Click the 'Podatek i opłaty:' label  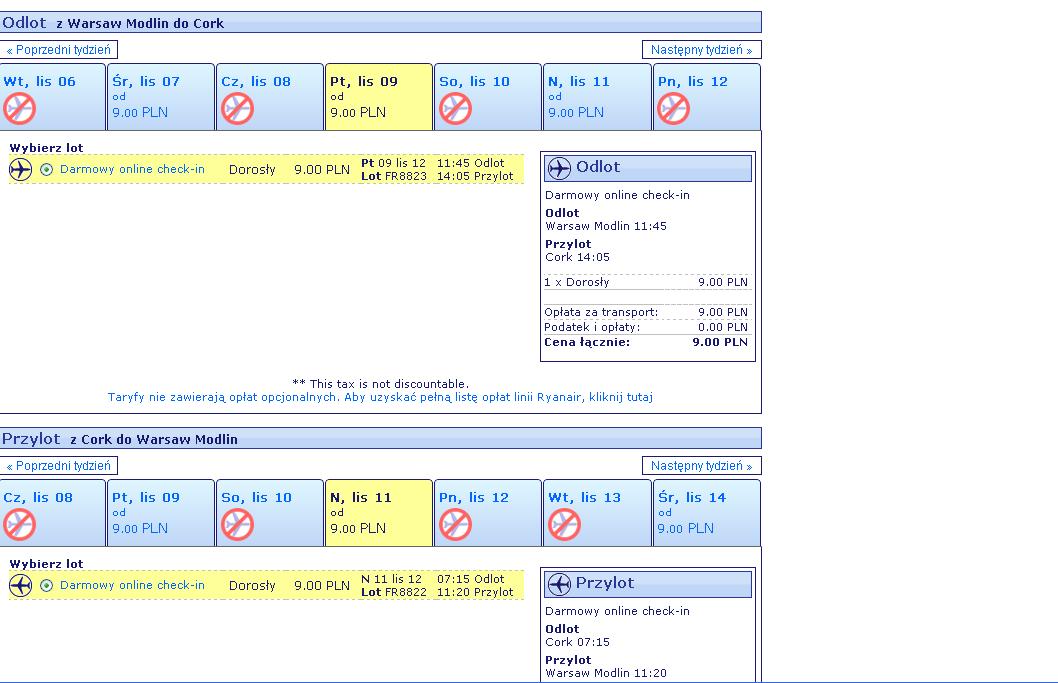click(592, 327)
